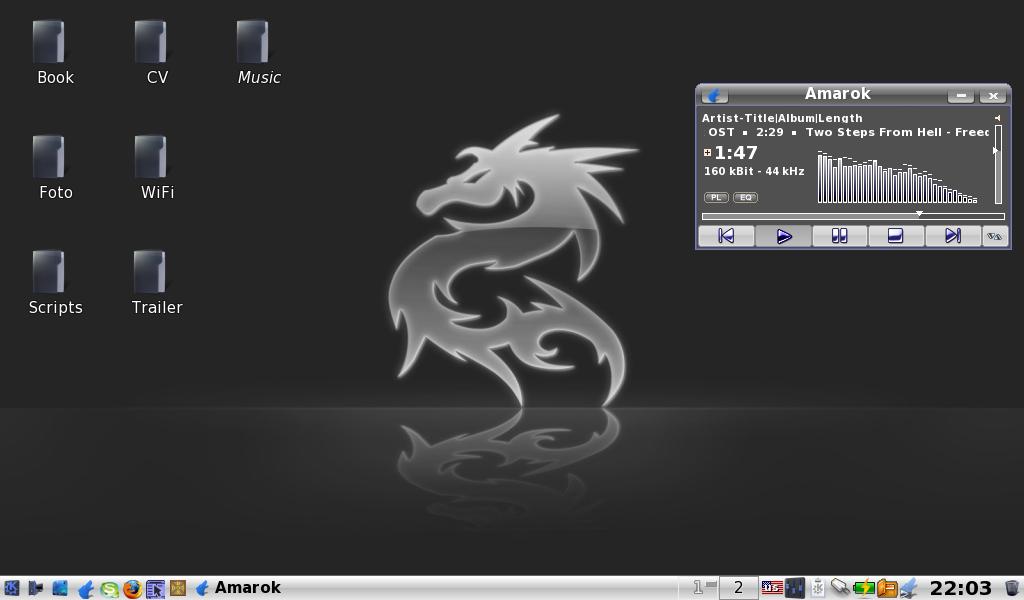1024x600 pixels.
Task: Skip to next track in Amarok
Action: pyautogui.click(x=953, y=236)
